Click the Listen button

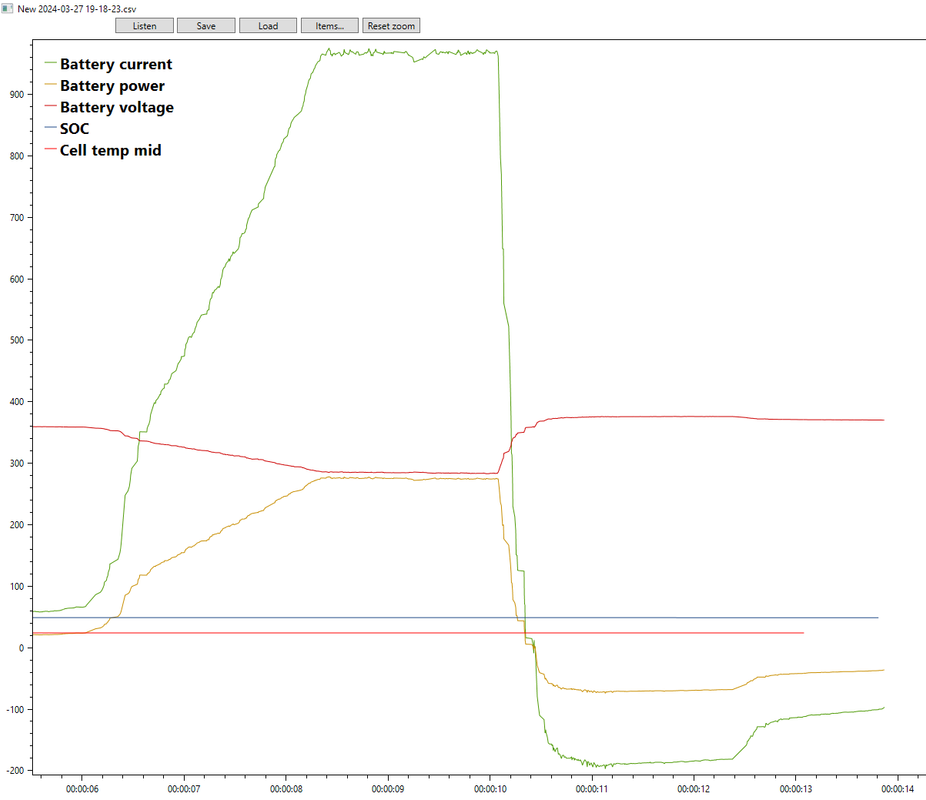[144, 26]
